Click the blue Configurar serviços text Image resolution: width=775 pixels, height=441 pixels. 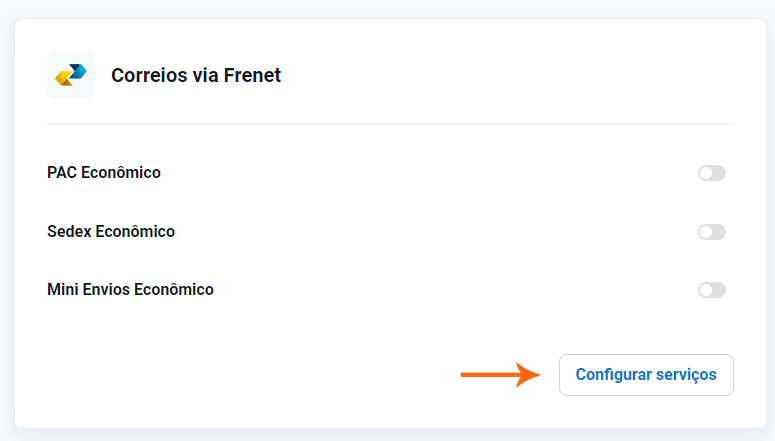click(x=646, y=375)
